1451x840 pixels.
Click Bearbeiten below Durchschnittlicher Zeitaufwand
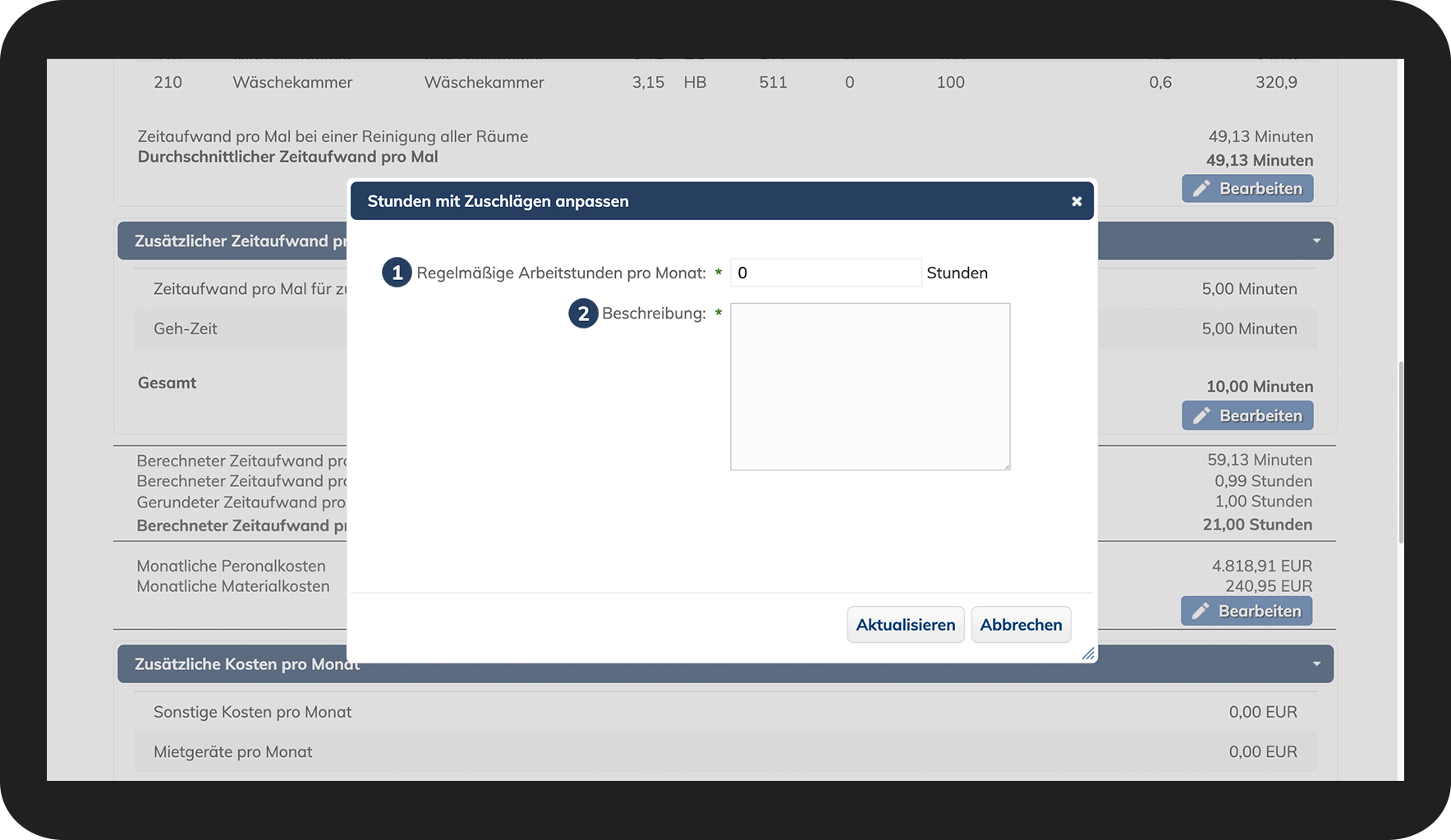(x=1248, y=189)
